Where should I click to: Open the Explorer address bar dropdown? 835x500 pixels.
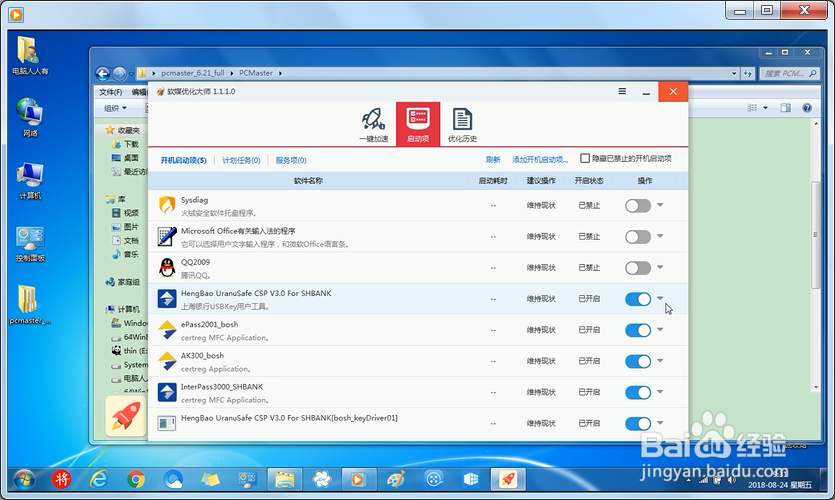pyautogui.click(x=734, y=73)
